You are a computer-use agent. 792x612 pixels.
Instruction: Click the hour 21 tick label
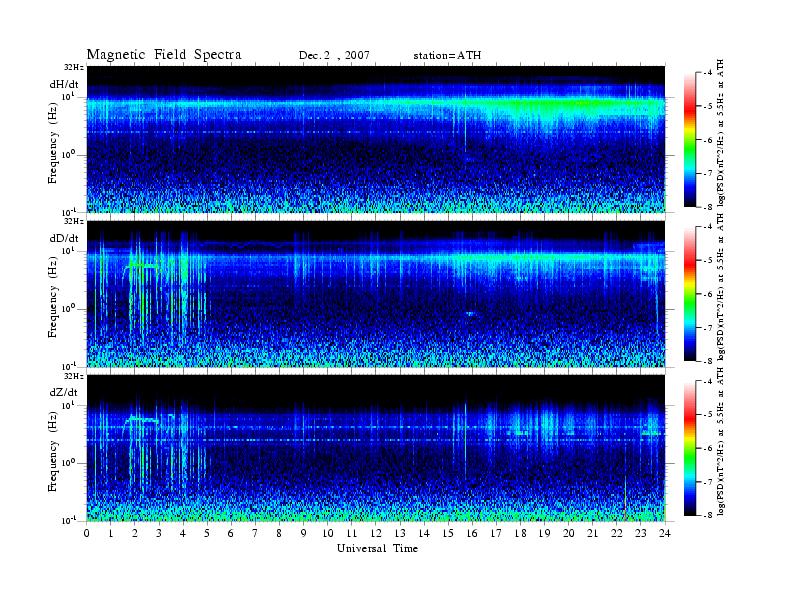click(592, 533)
